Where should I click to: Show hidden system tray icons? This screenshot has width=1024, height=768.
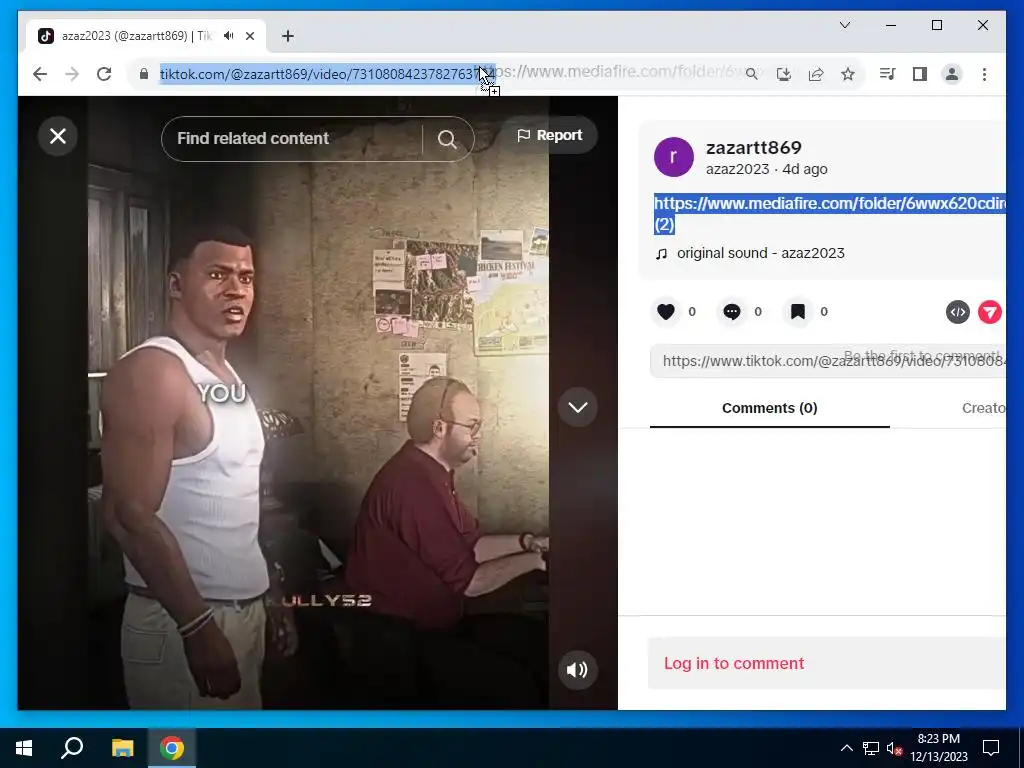tap(846, 748)
